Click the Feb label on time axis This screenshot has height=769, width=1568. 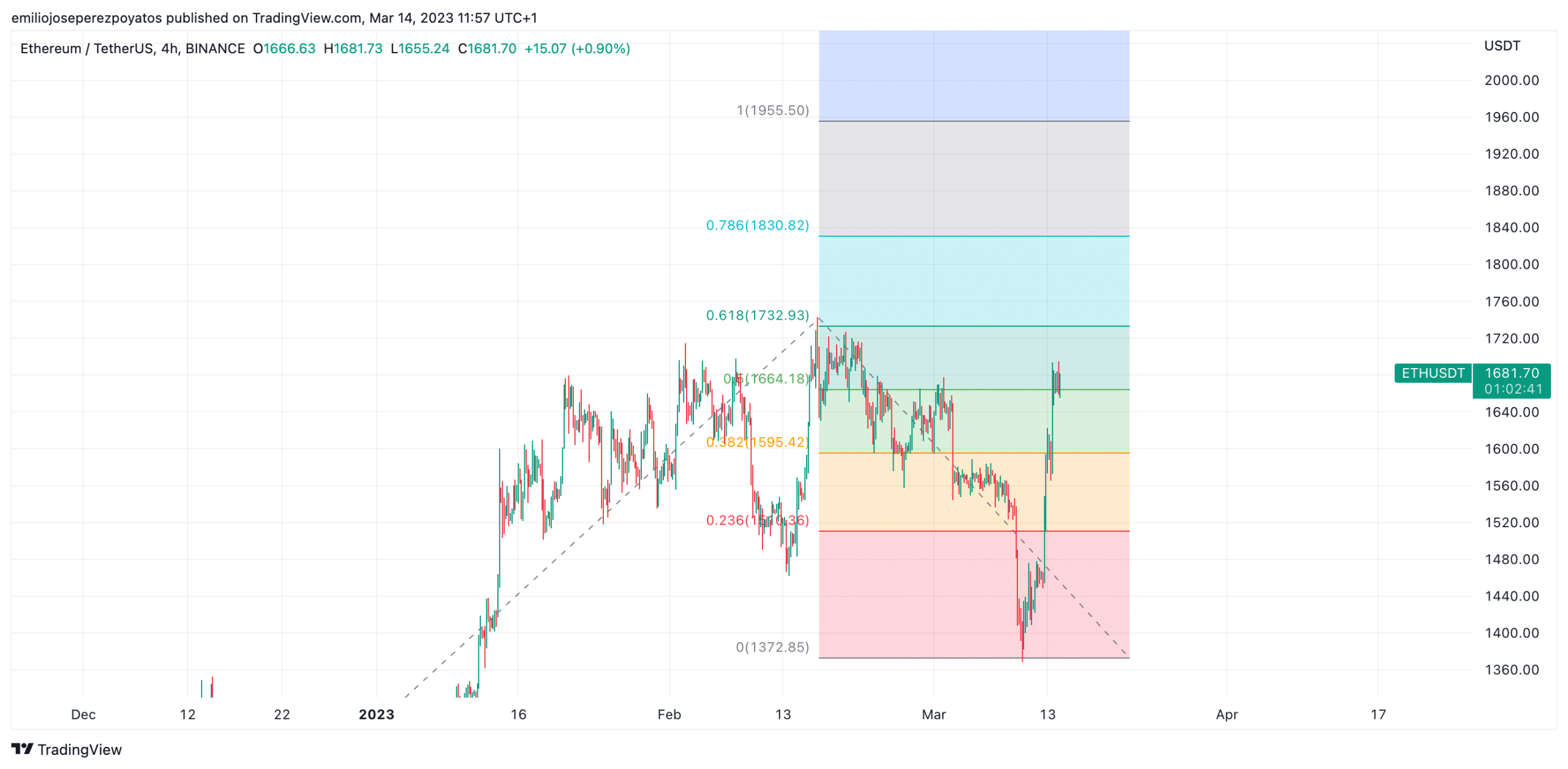[669, 715]
